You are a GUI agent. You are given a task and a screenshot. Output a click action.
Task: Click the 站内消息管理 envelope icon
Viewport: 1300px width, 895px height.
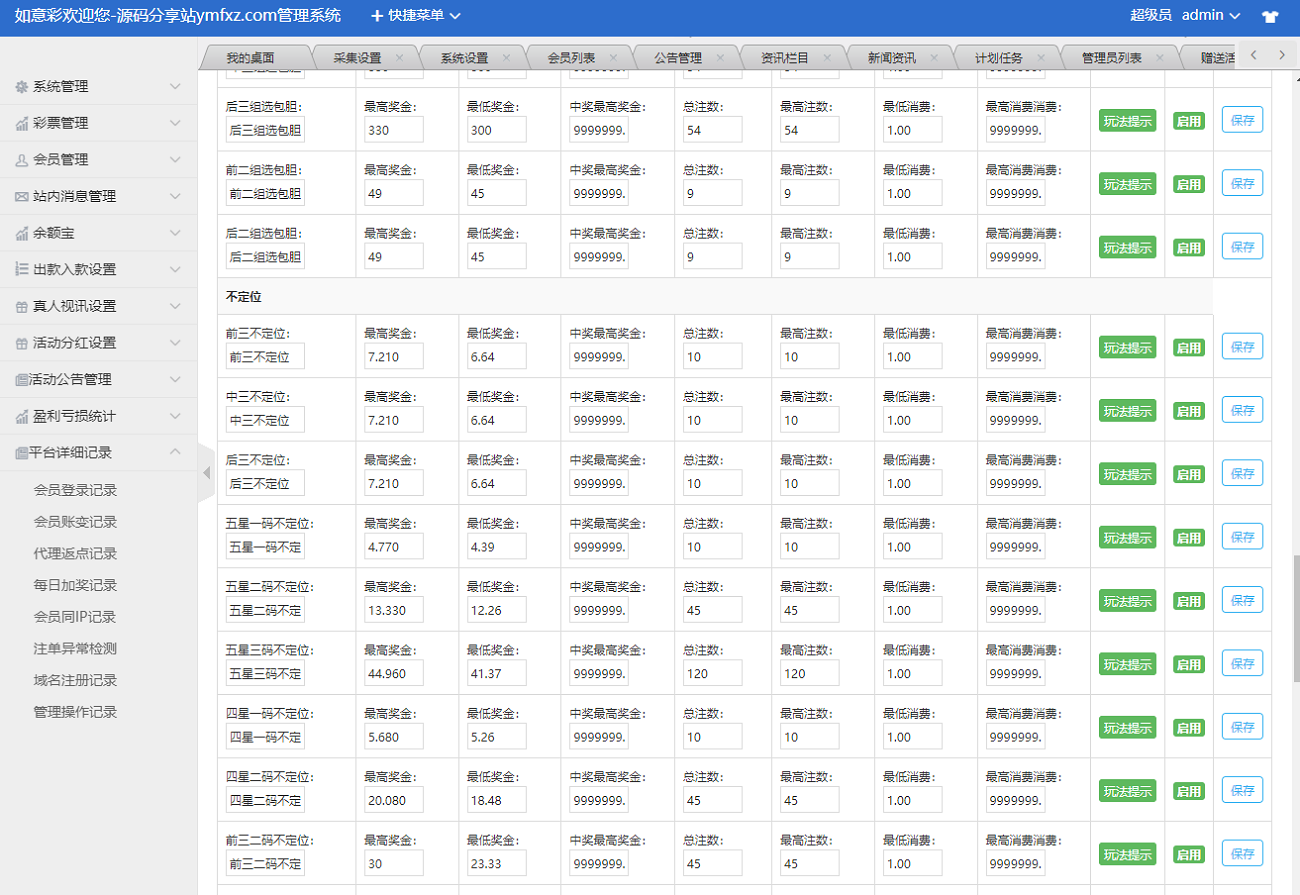click(21, 197)
